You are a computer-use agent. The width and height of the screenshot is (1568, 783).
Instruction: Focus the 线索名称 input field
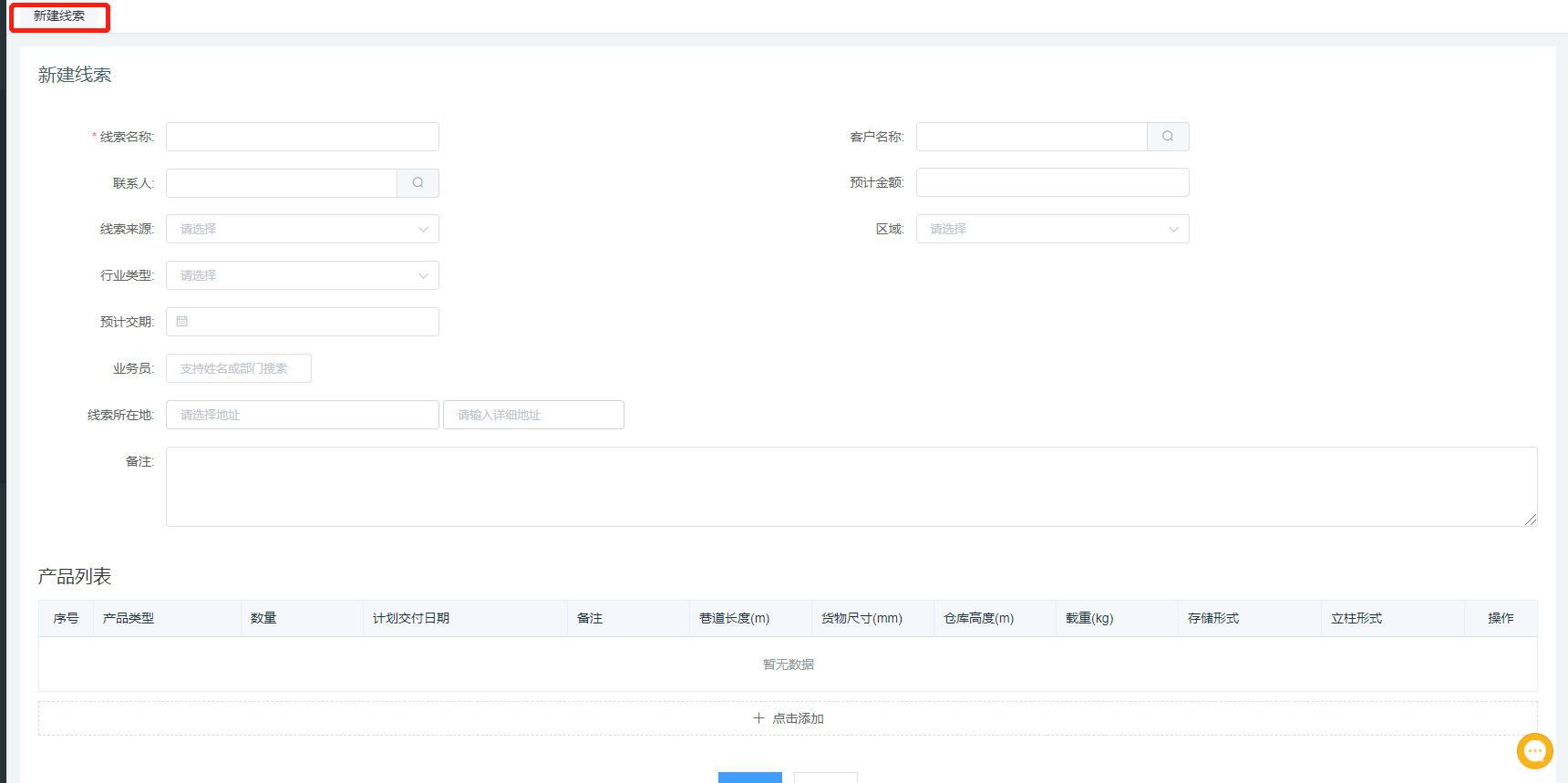click(x=302, y=137)
